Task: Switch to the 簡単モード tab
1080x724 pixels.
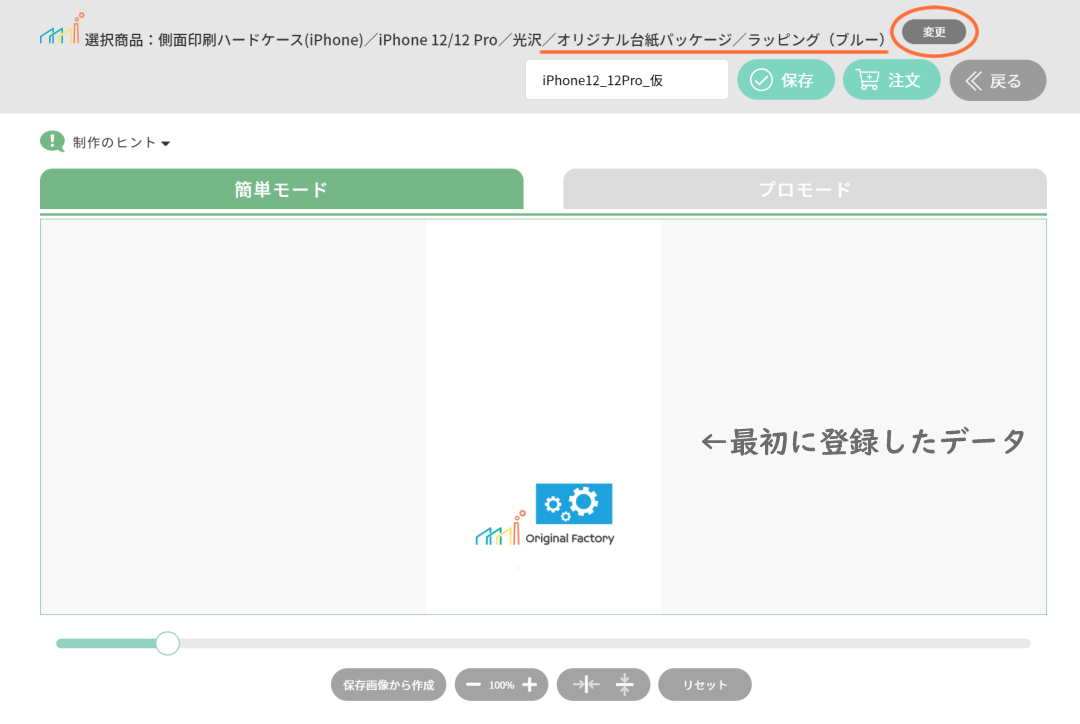Action: pos(282,189)
